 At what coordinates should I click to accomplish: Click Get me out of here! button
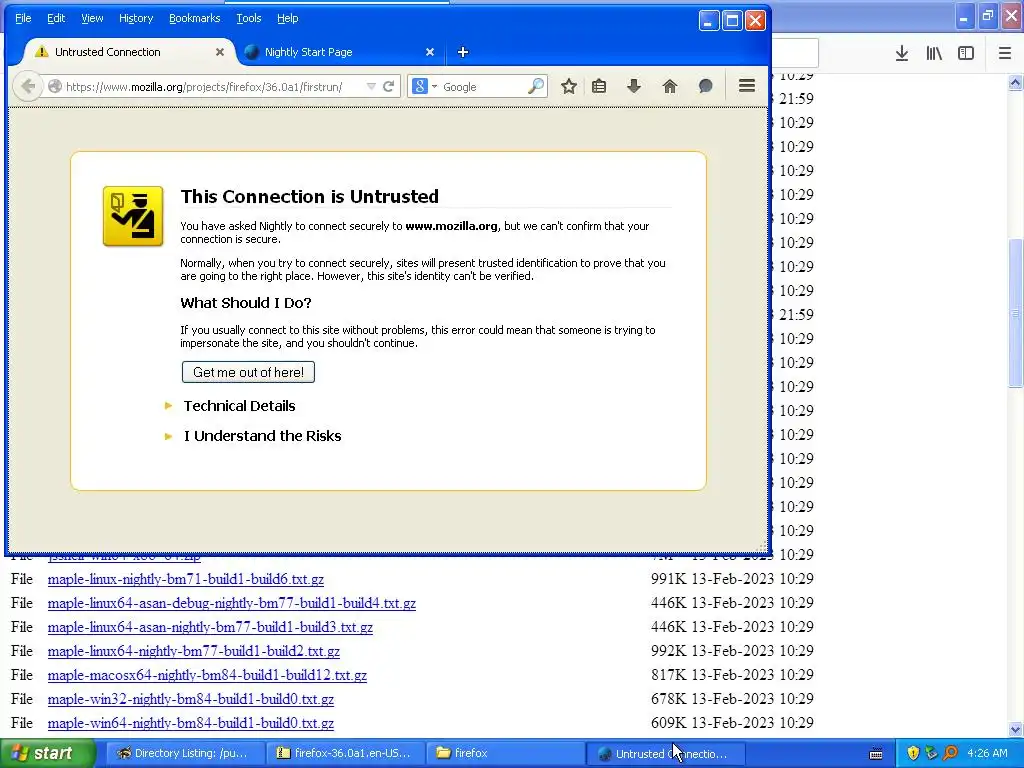248,372
